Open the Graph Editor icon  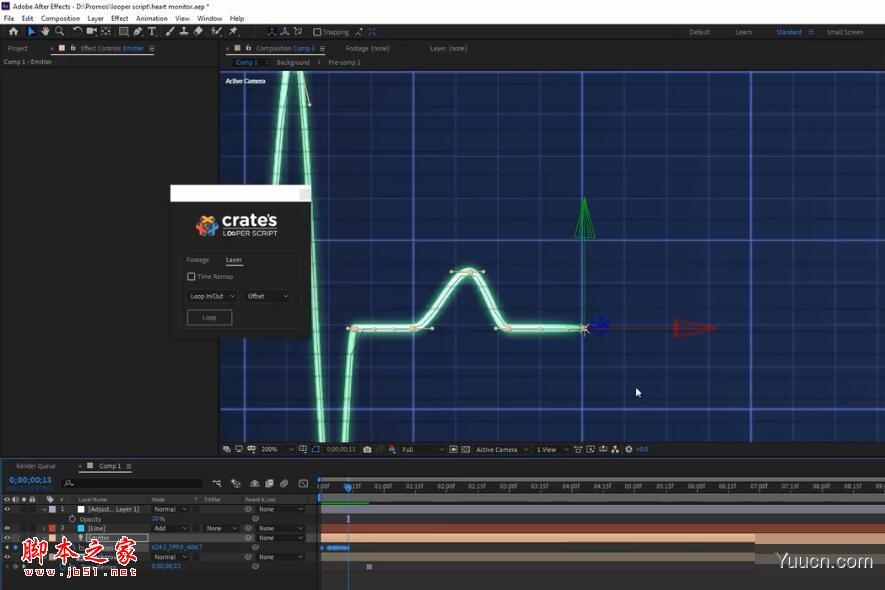(303, 483)
